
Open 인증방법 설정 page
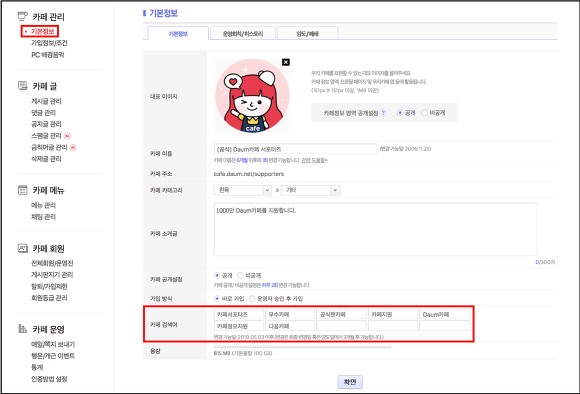click(x=49, y=379)
